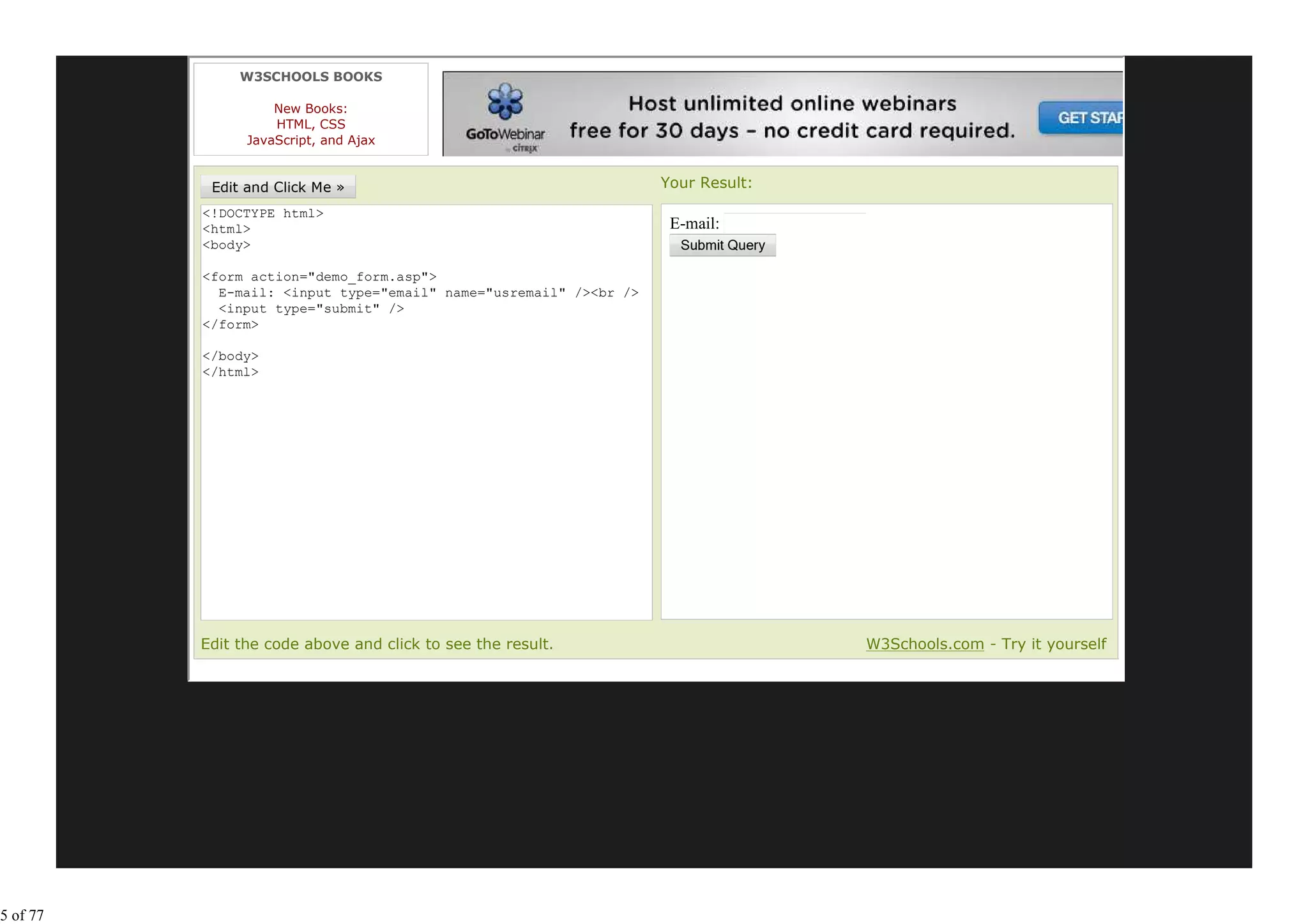This screenshot has width=1308, height=924.
Task: Click the input type submit code line
Action: tap(311, 309)
